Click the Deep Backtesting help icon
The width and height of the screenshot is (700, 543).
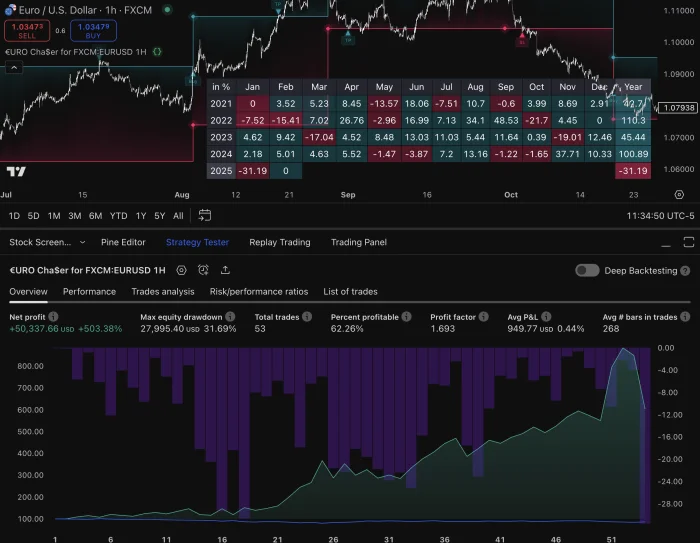tap(685, 270)
